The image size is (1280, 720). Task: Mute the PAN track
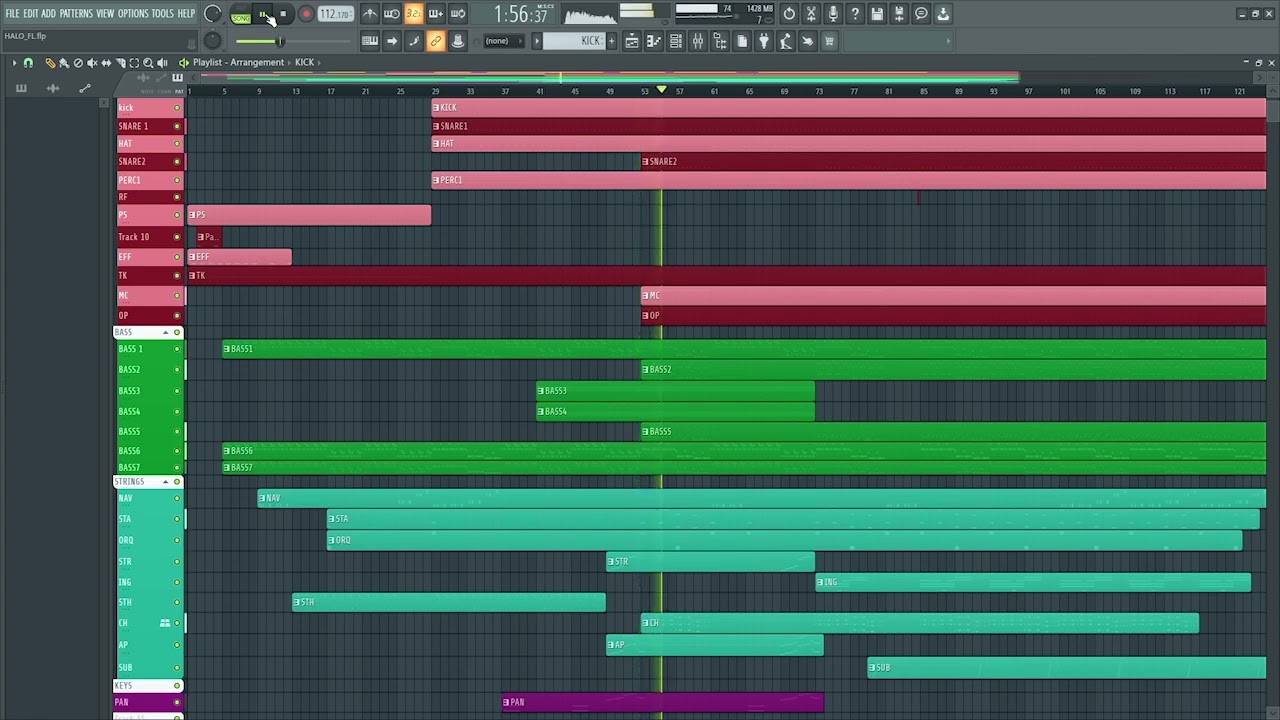click(x=177, y=702)
